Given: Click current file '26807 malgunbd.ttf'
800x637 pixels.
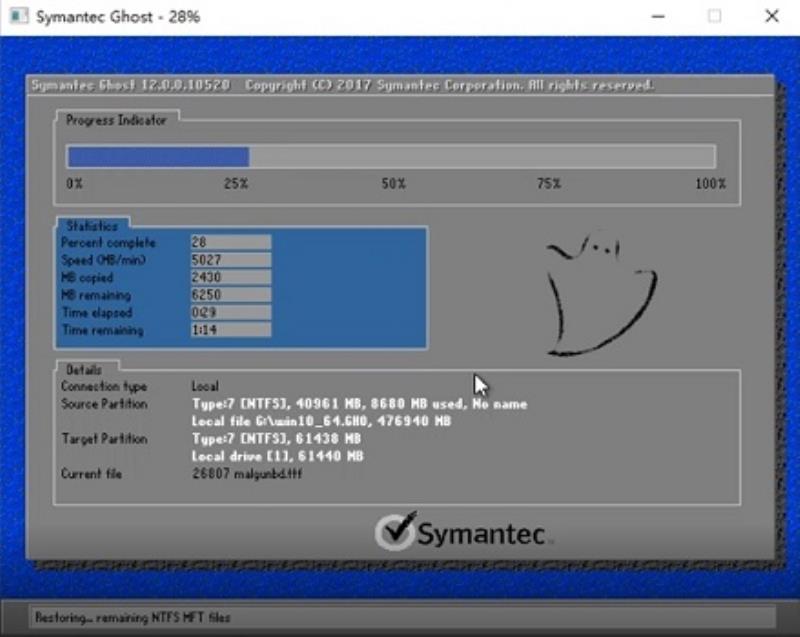Looking at the screenshot, I should point(247,474).
